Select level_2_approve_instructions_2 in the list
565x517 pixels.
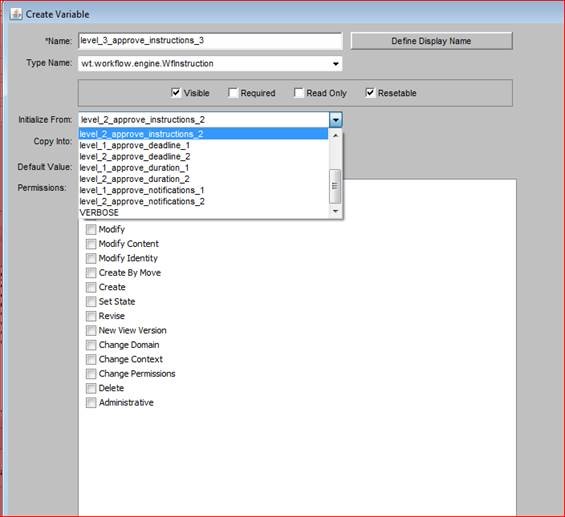203,134
